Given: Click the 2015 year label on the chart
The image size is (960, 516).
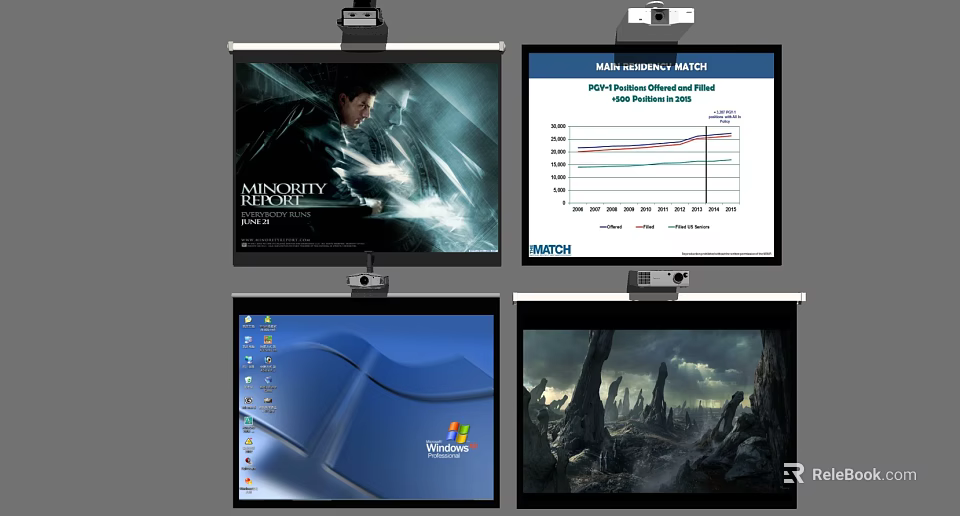Looking at the screenshot, I should (730, 209).
